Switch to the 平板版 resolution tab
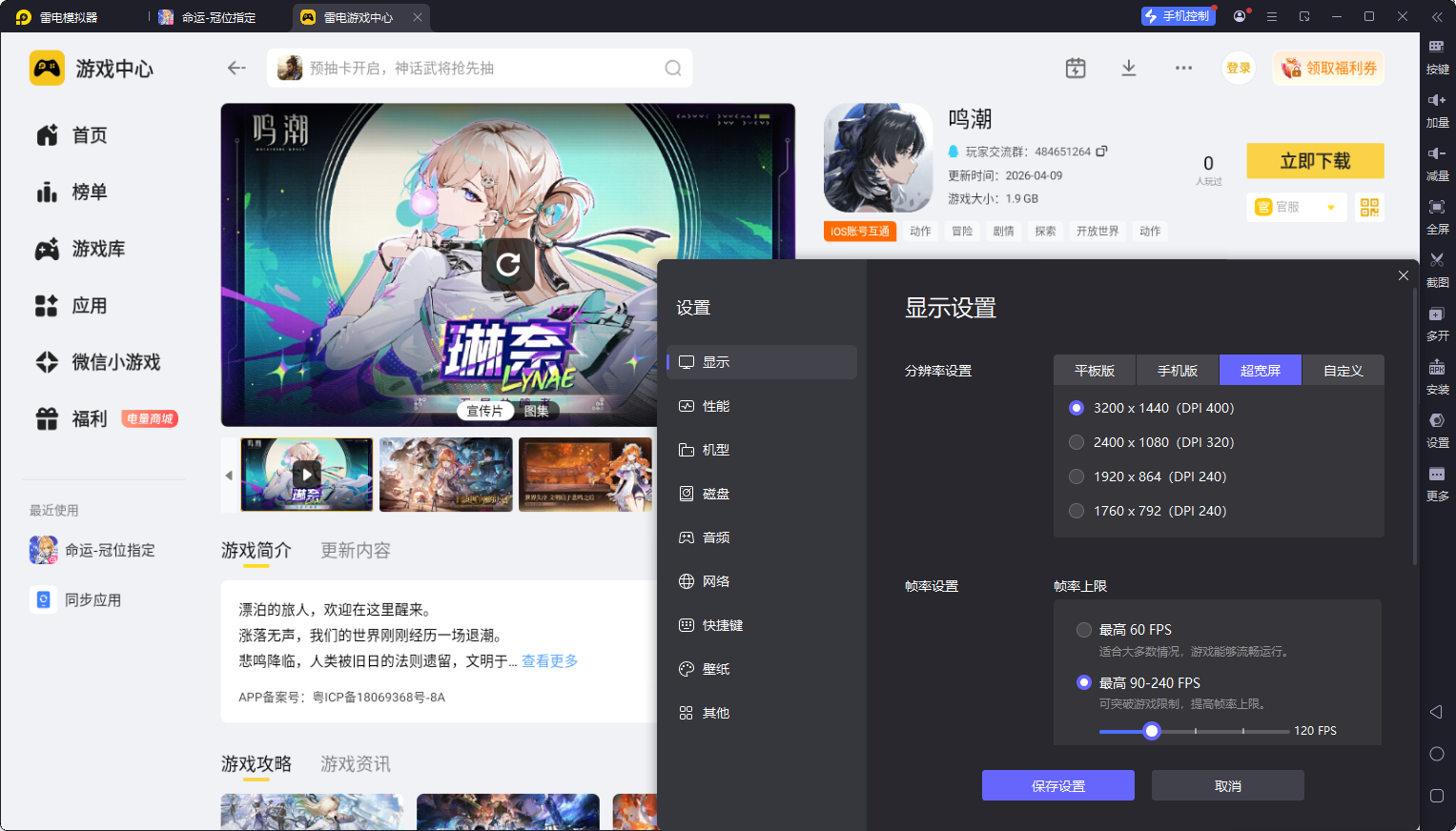Image resolution: width=1456 pixels, height=831 pixels. tap(1095, 371)
